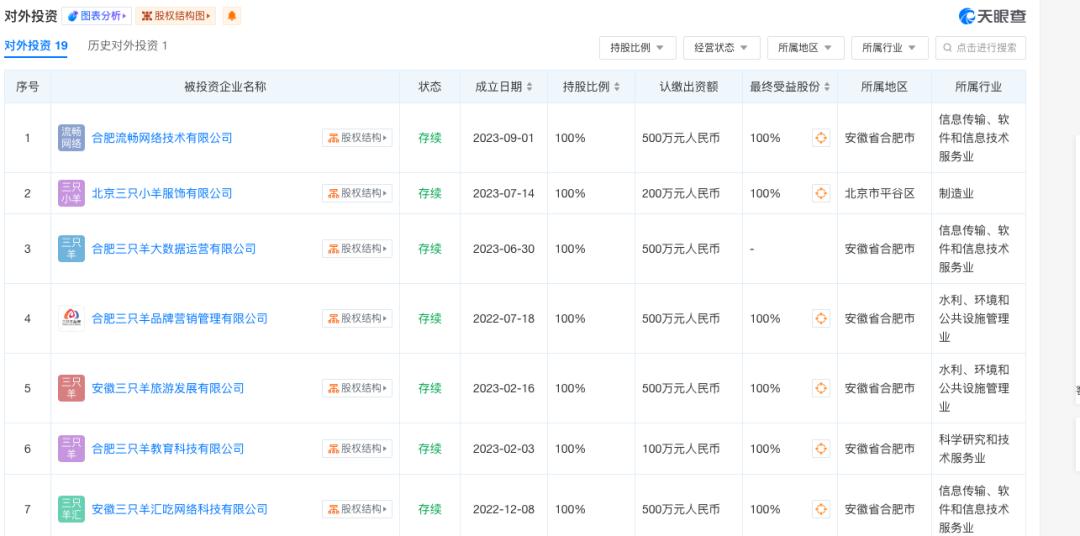Click the green 三只羊汇 company logo
This screenshot has height=536, width=1080.
coord(72,509)
